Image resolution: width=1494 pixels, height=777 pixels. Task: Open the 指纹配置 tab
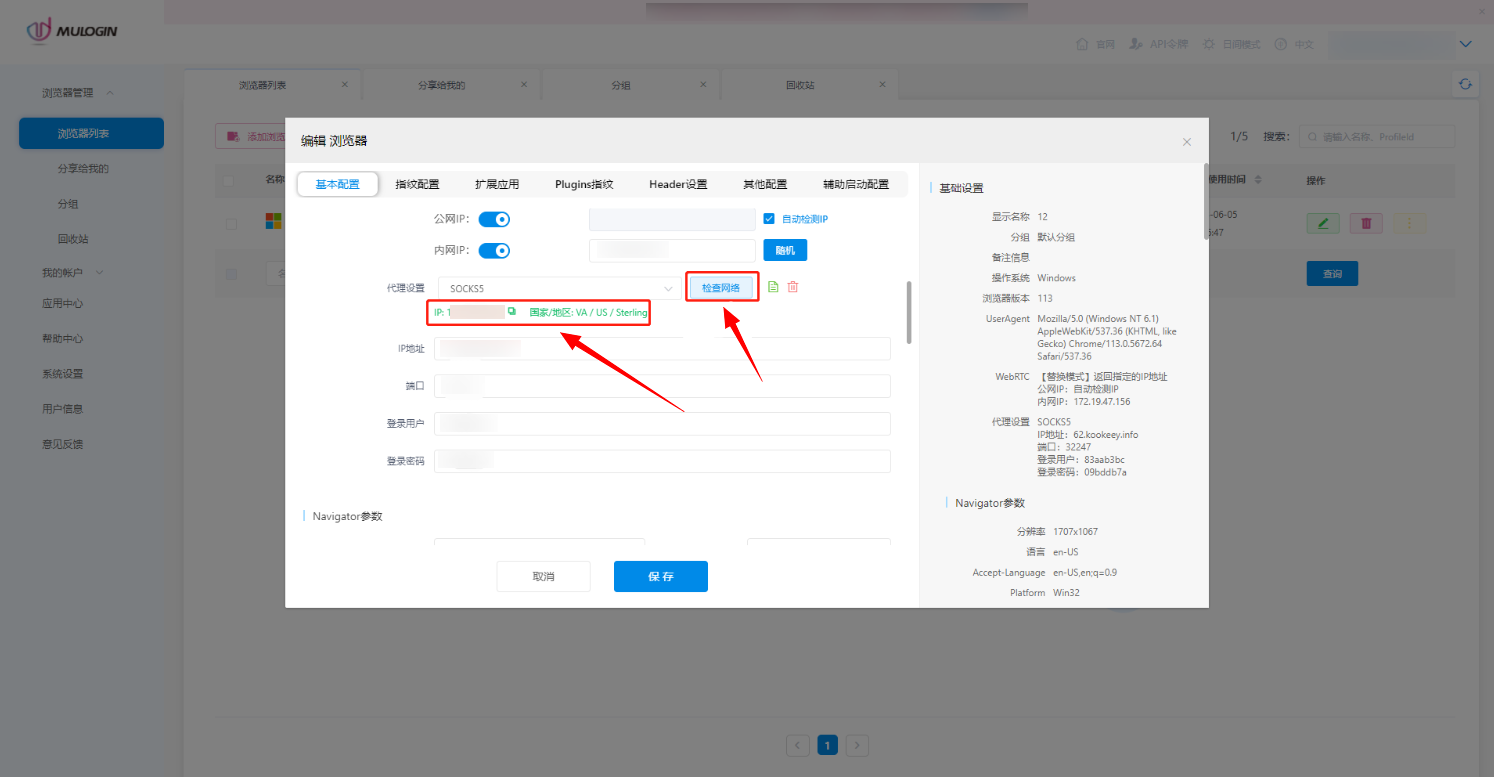pos(418,184)
